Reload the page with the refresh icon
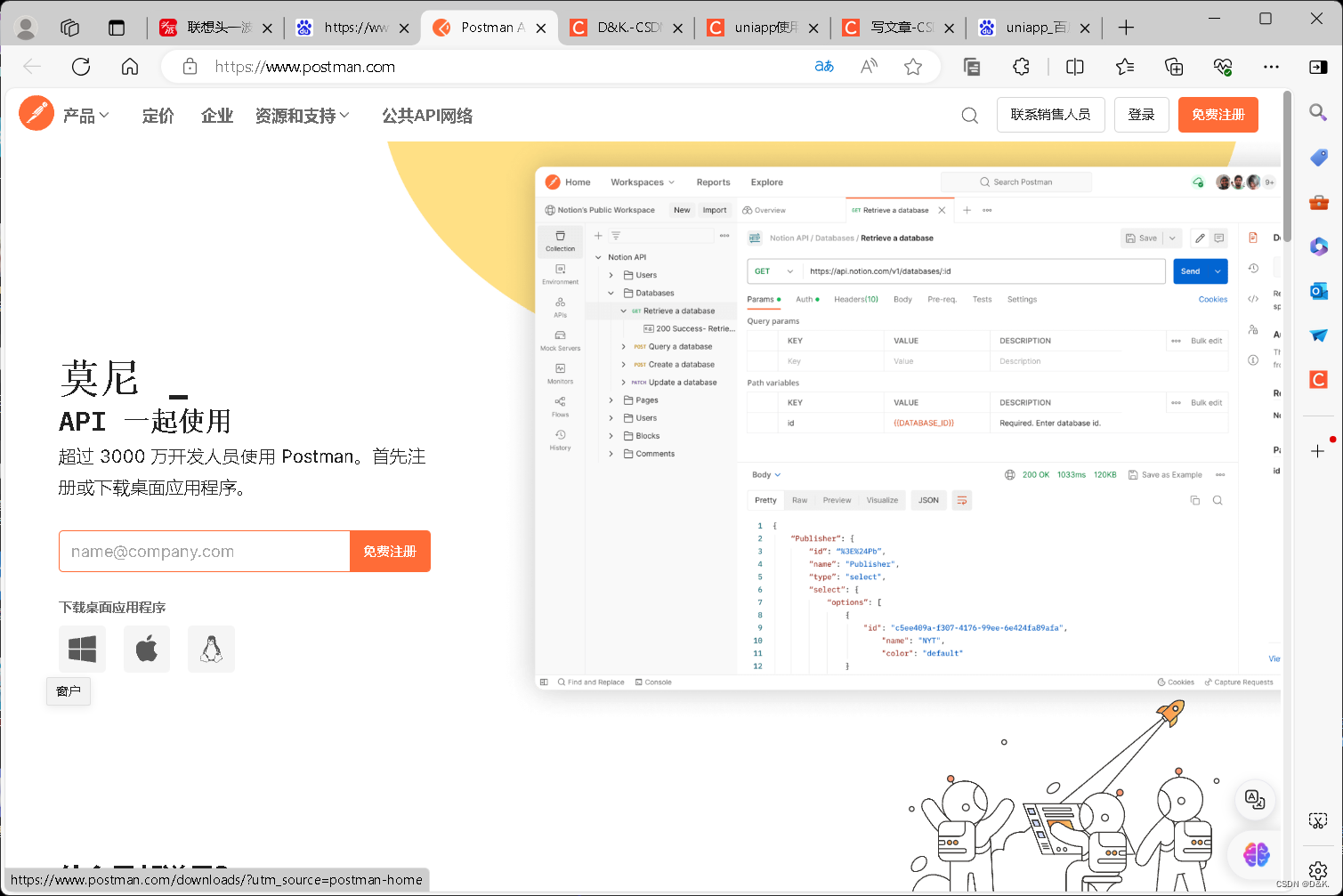 pyautogui.click(x=81, y=67)
